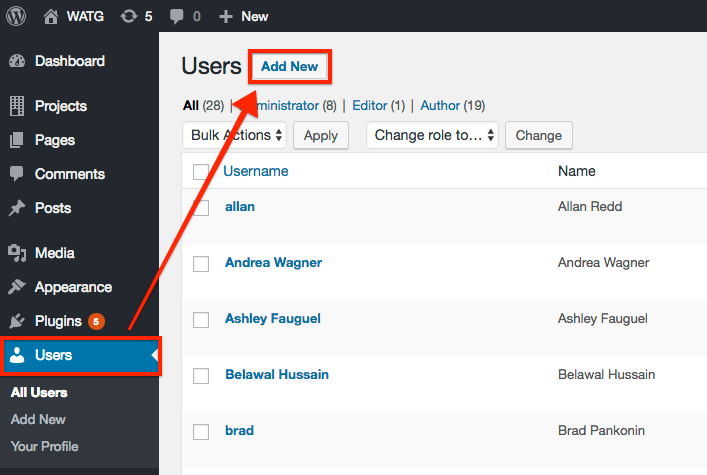Filter users by Author role
The image size is (707, 475).
(x=440, y=105)
